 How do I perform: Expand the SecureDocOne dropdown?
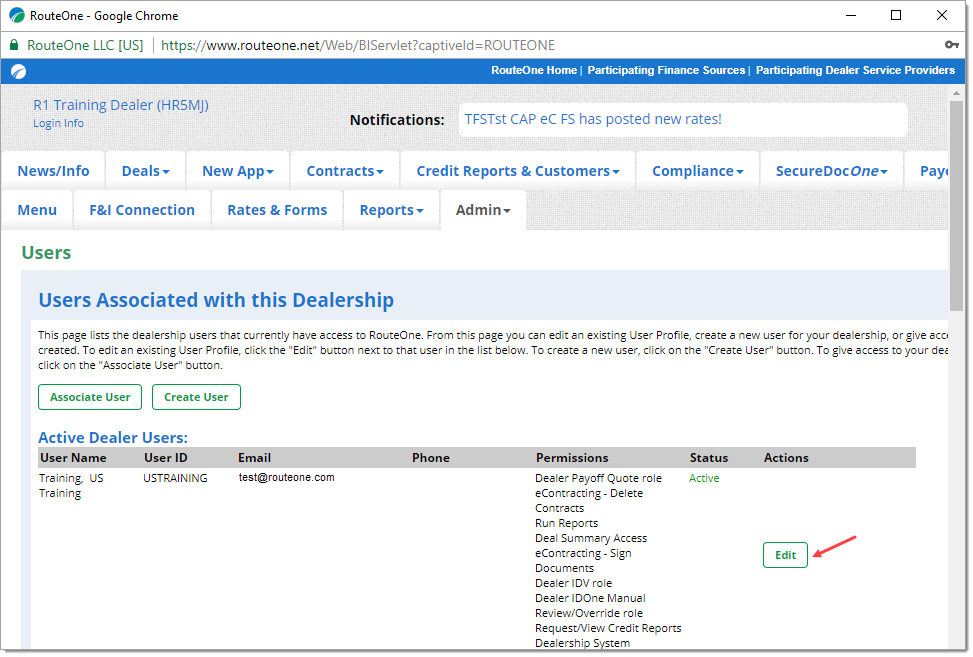pyautogui.click(x=832, y=171)
